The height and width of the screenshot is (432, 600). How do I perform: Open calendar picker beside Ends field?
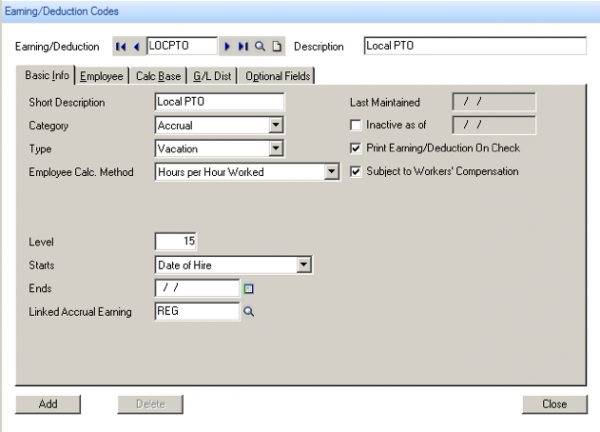tap(250, 289)
